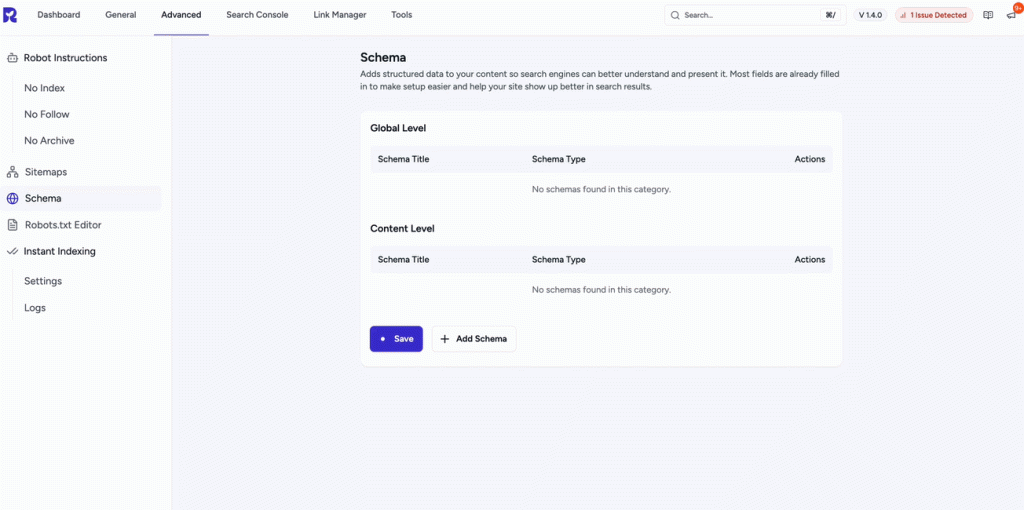Open the announcements megaphone icon
Viewport: 1024px width, 510px height.
1011,15
